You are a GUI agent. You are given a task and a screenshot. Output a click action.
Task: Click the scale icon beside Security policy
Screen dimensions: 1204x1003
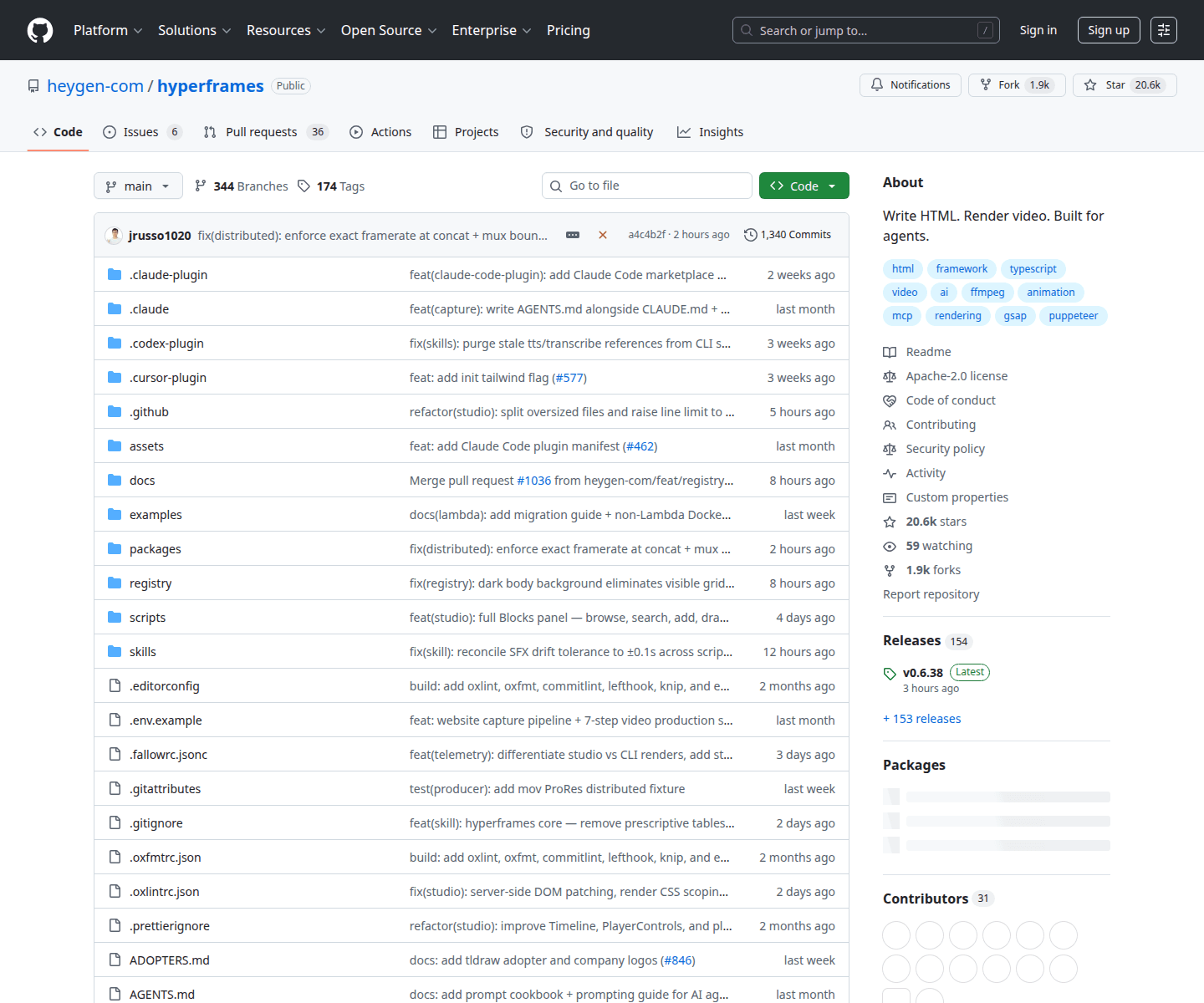click(890, 449)
